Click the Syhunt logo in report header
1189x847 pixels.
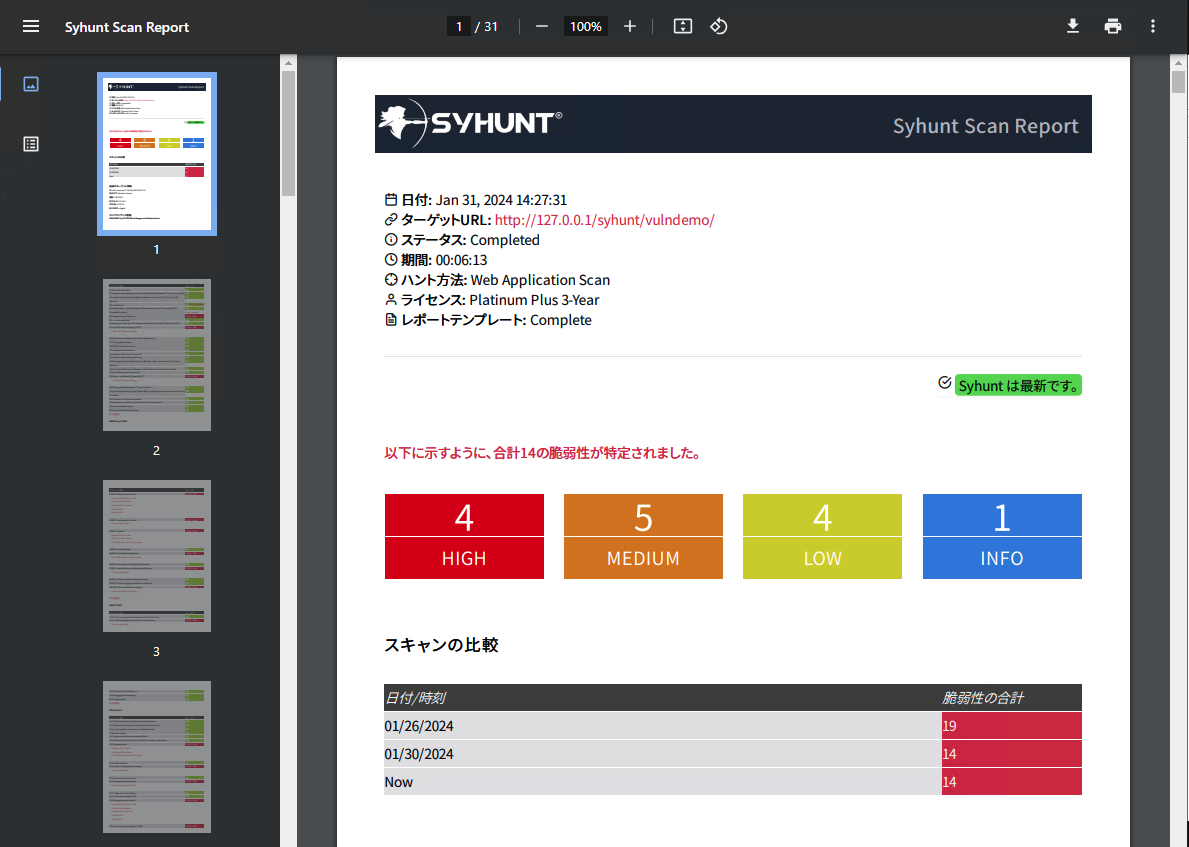pyautogui.click(x=471, y=124)
